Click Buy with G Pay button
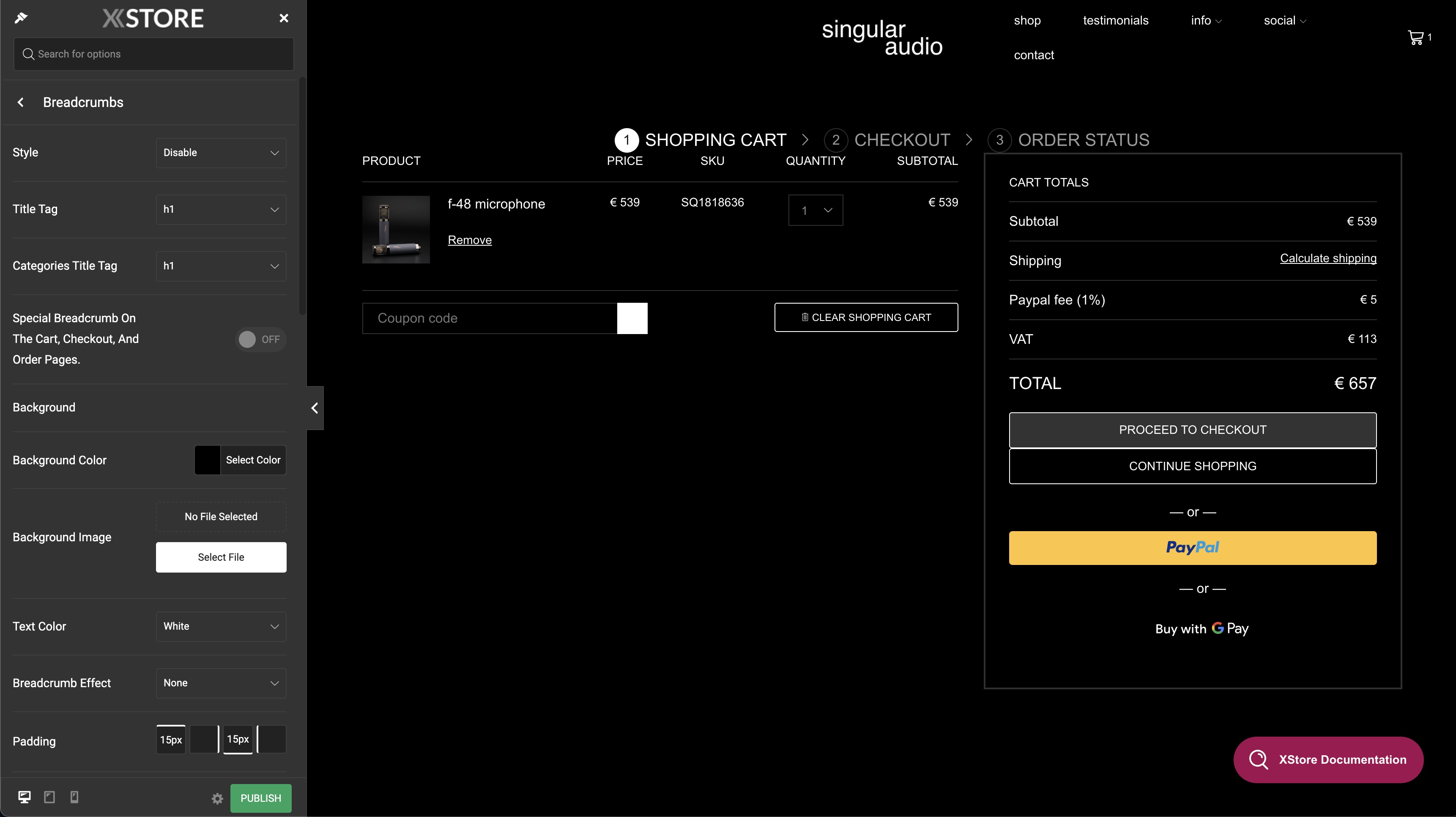The width and height of the screenshot is (1456, 817). point(1201,628)
